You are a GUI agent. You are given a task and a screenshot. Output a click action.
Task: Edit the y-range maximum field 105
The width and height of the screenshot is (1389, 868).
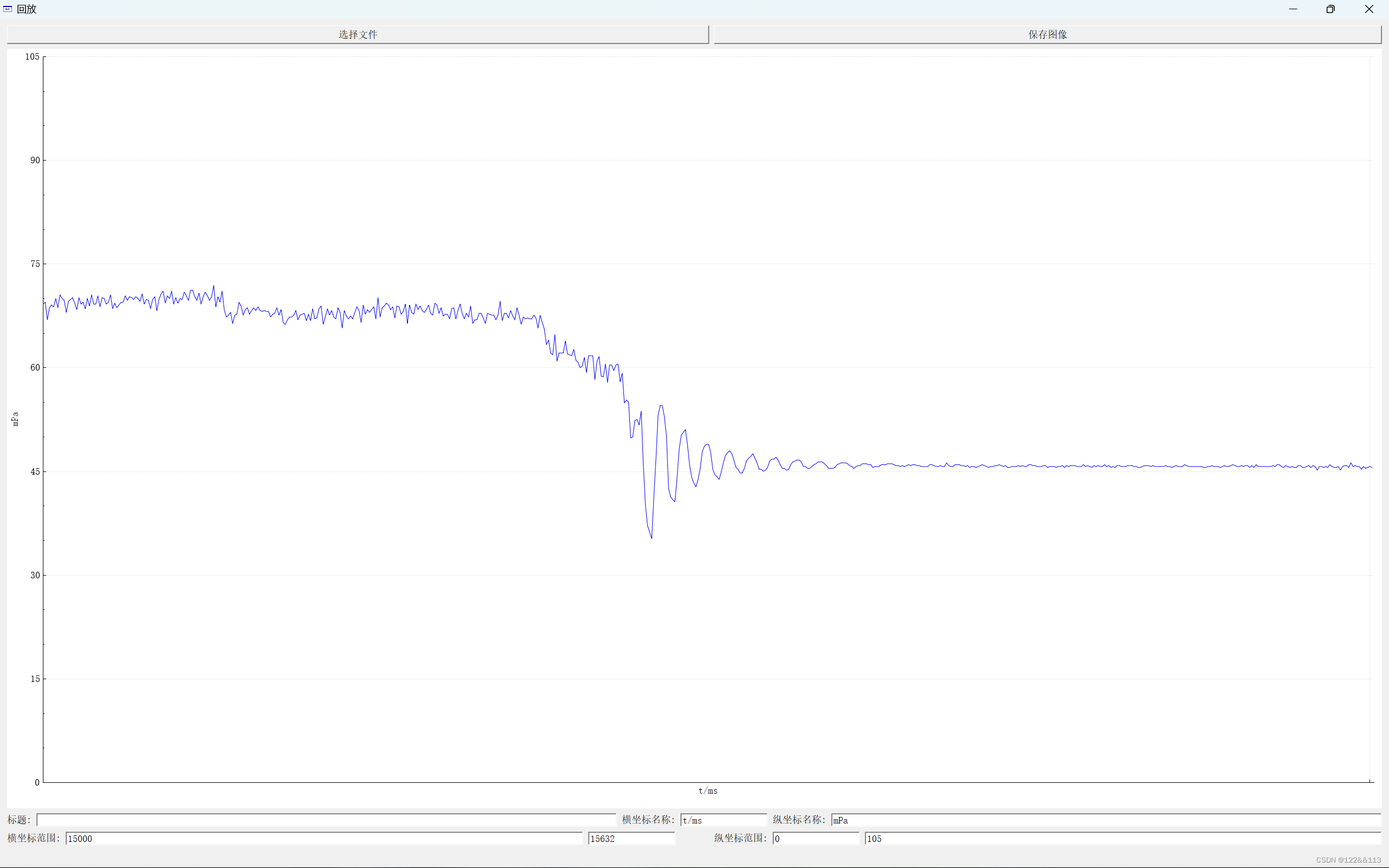[x=1123, y=838]
